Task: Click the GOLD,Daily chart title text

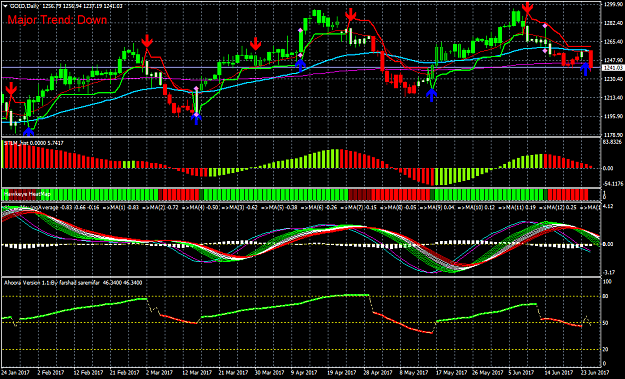Action: (26, 6)
